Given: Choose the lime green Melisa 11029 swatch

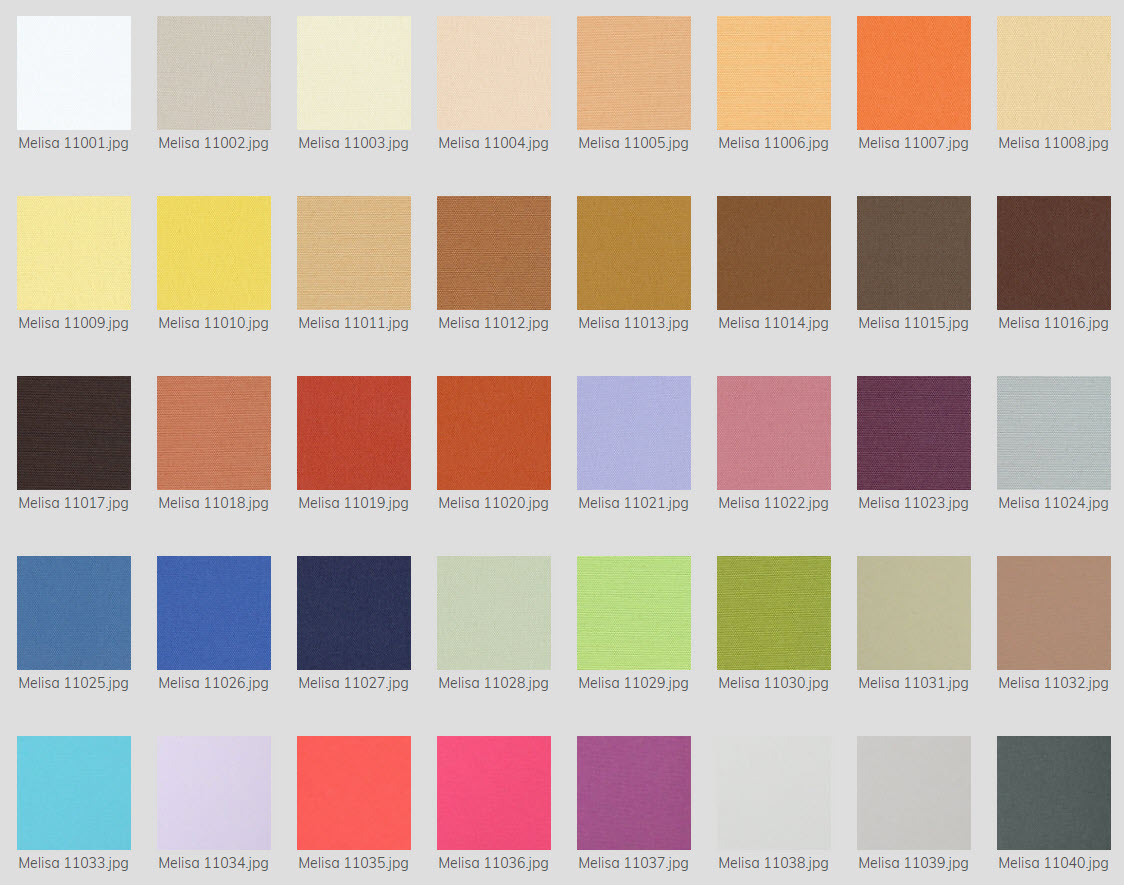Looking at the screenshot, I should pos(634,613).
